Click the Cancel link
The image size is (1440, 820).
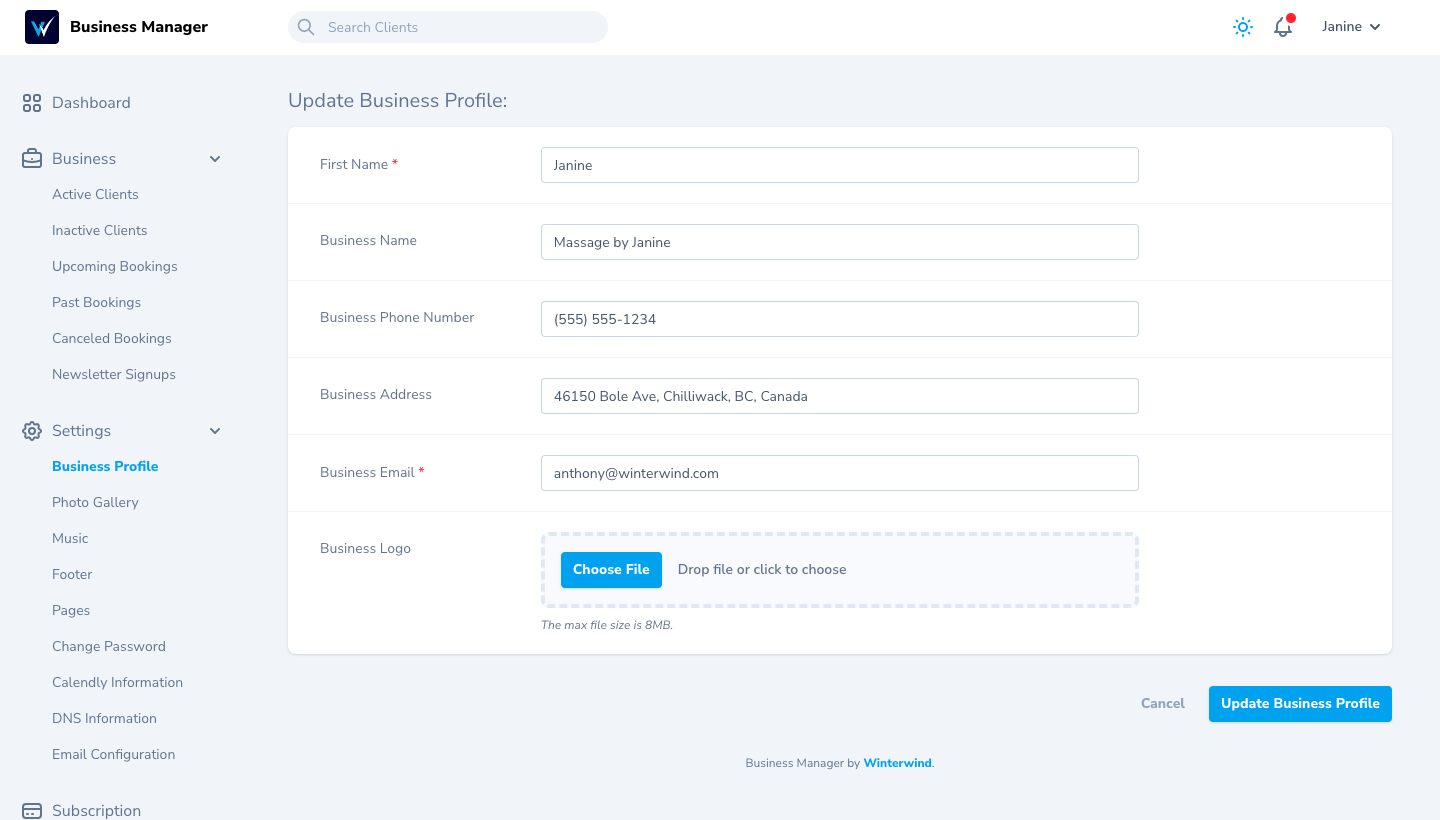pyautogui.click(x=1162, y=703)
